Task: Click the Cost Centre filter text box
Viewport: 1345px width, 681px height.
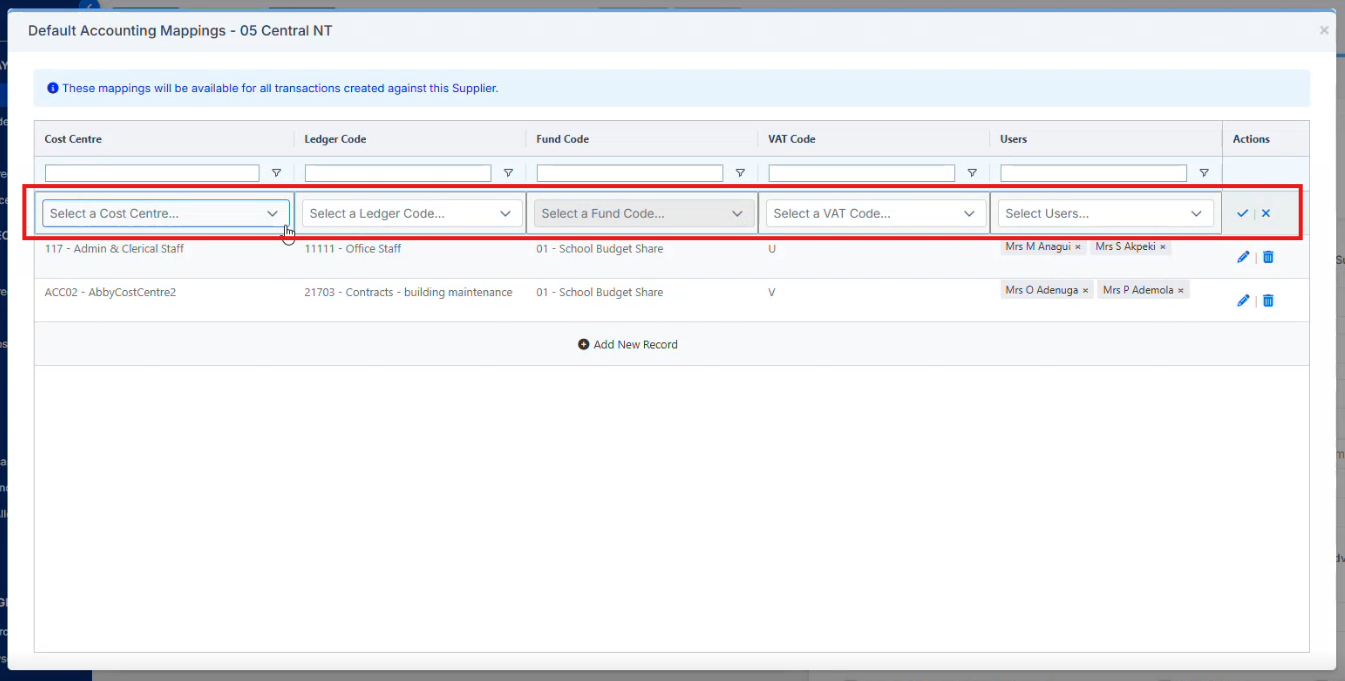Action: point(152,173)
